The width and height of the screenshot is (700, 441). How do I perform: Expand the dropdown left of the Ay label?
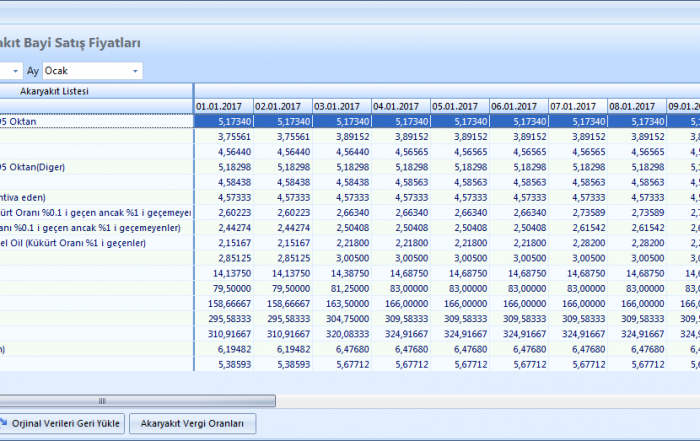[x=15, y=71]
